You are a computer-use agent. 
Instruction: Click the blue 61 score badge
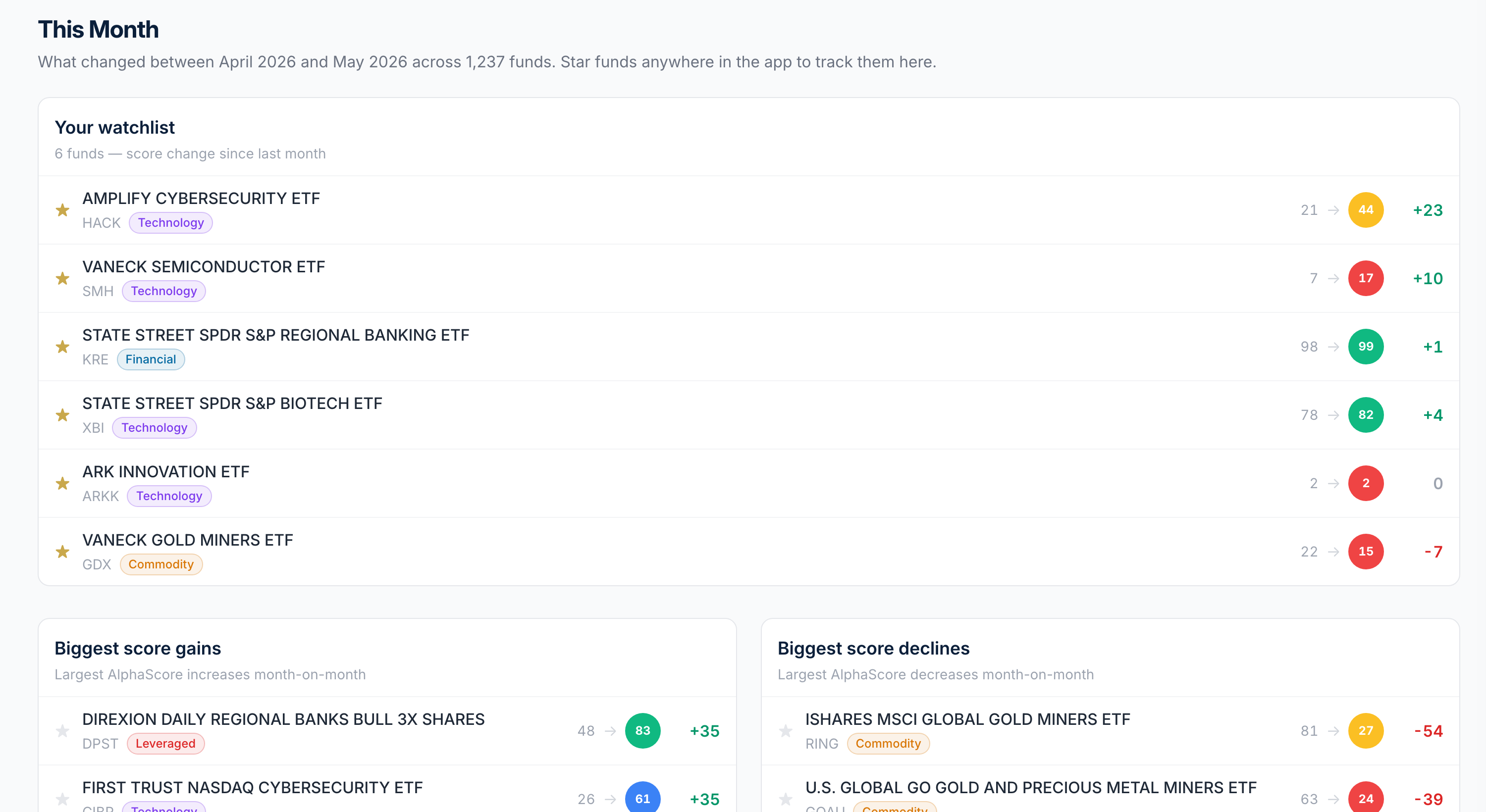[x=642, y=798]
